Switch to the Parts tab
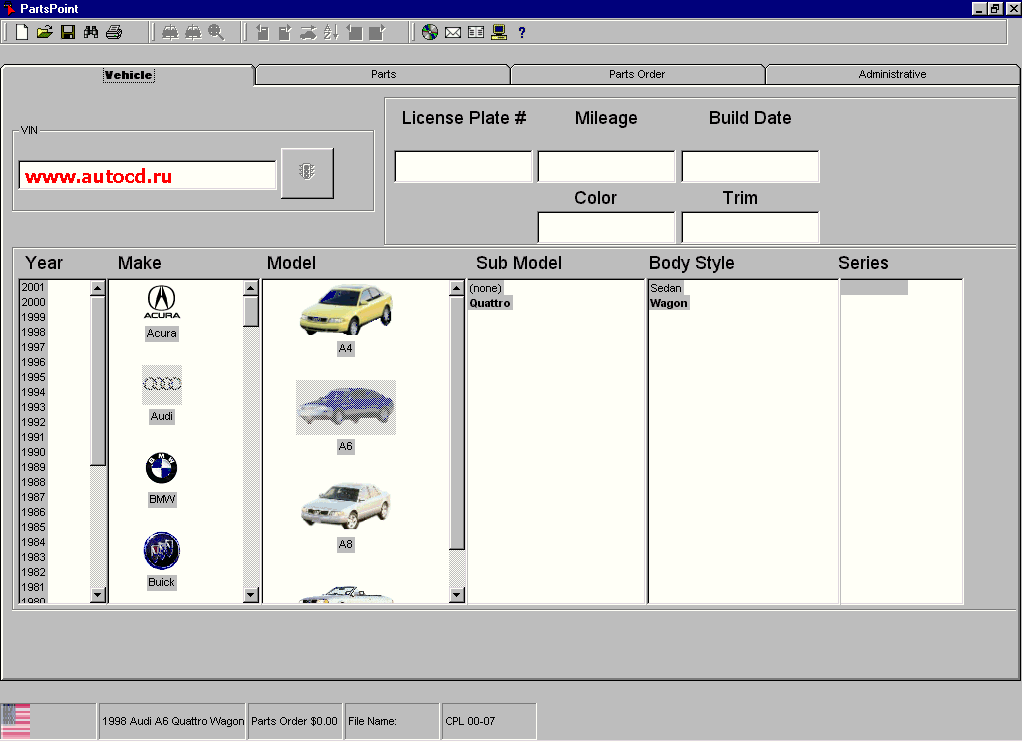The width and height of the screenshot is (1022, 742). pos(383,74)
